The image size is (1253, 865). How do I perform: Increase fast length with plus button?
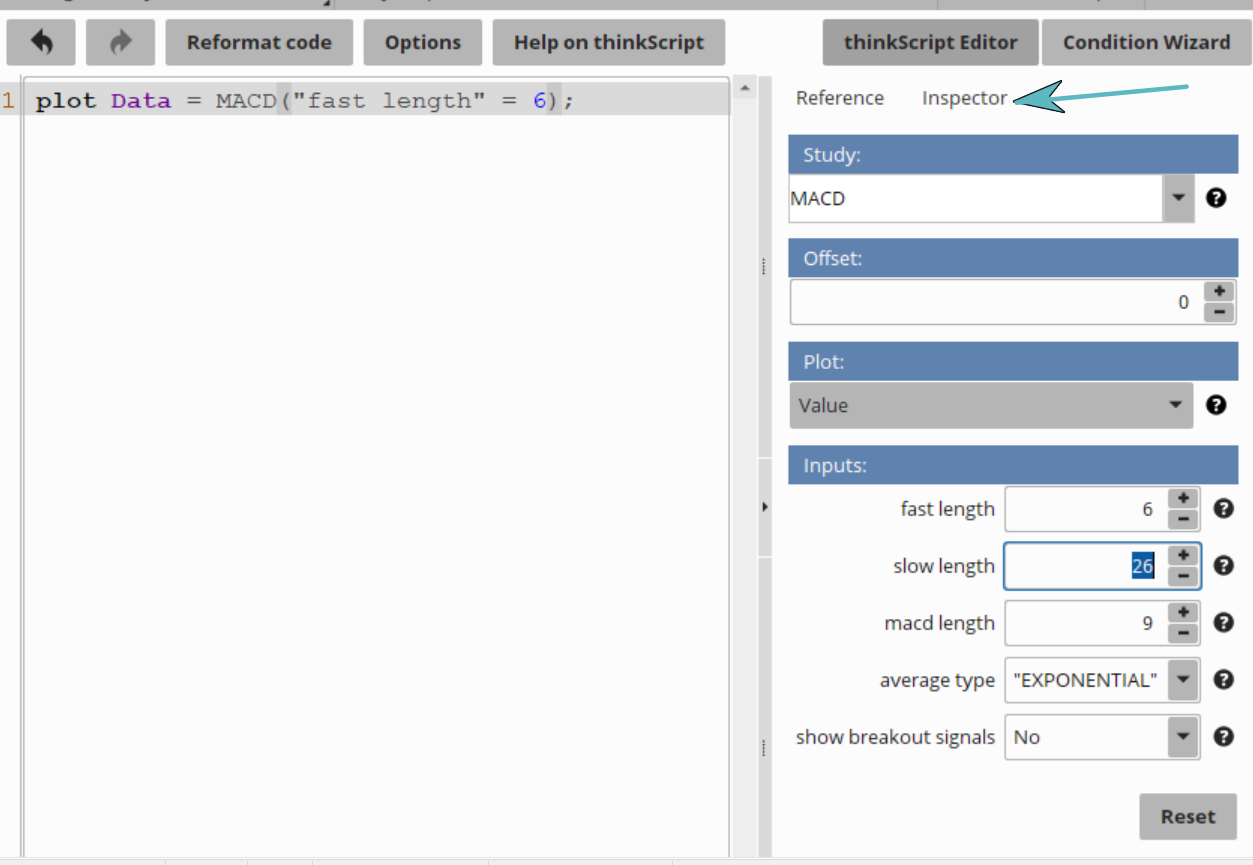tap(1183, 499)
